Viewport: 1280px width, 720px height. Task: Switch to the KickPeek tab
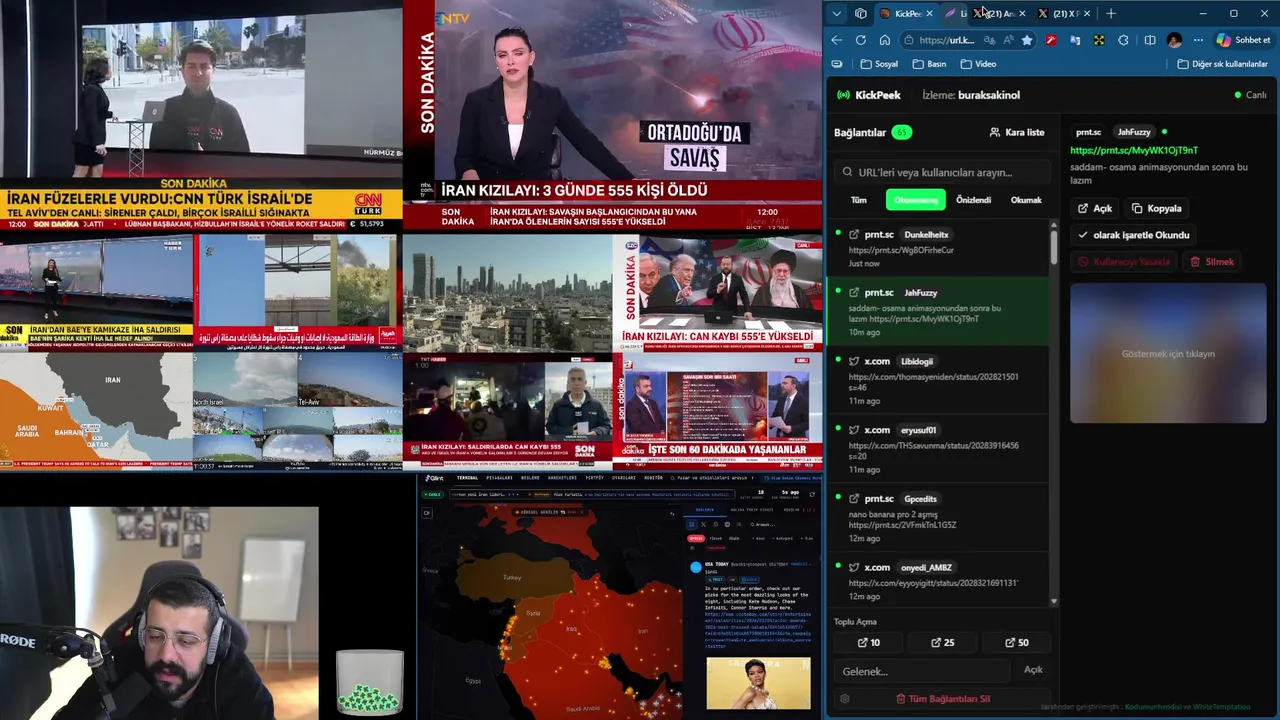tap(906, 13)
